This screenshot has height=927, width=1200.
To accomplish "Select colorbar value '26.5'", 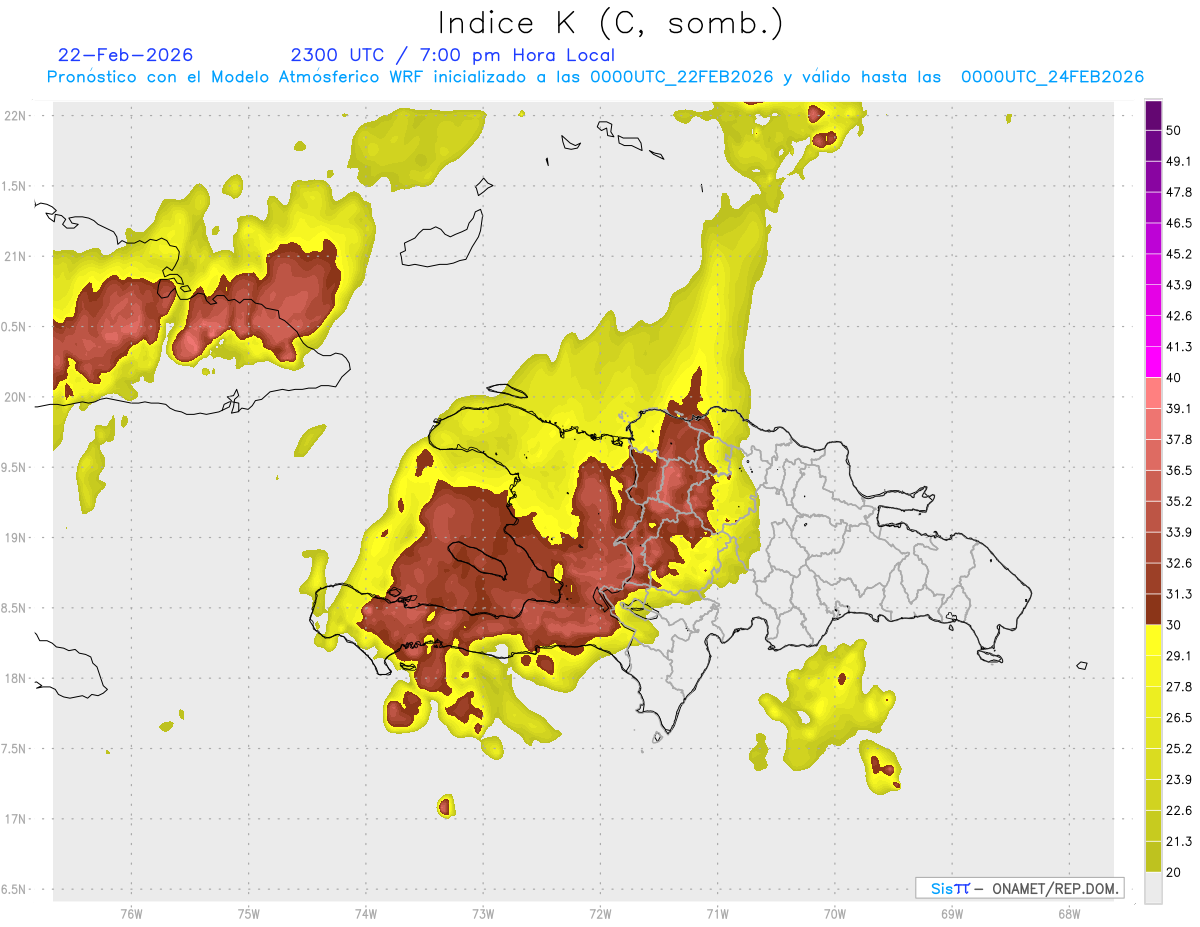I will click(x=1178, y=718).
